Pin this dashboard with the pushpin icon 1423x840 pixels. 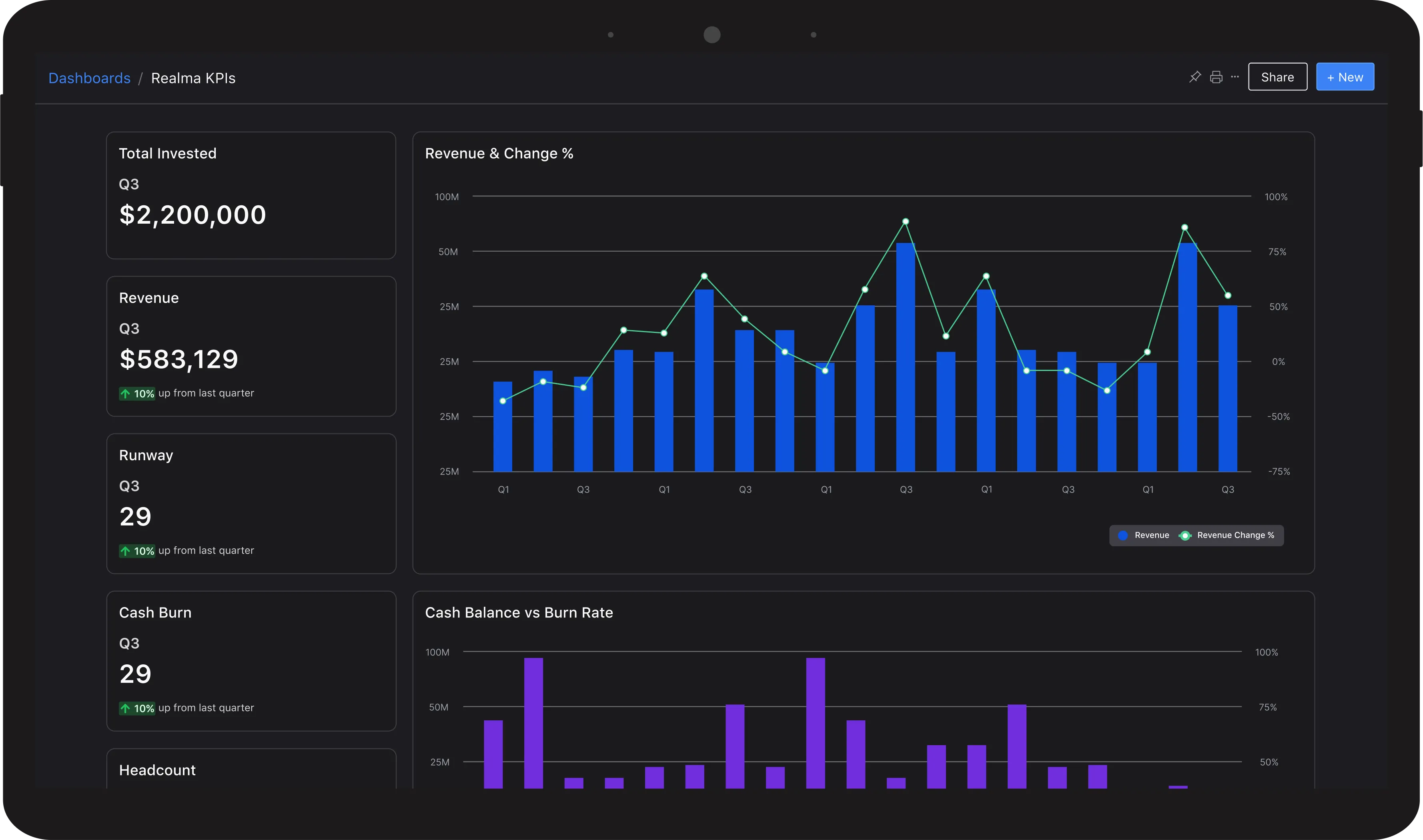1195,77
